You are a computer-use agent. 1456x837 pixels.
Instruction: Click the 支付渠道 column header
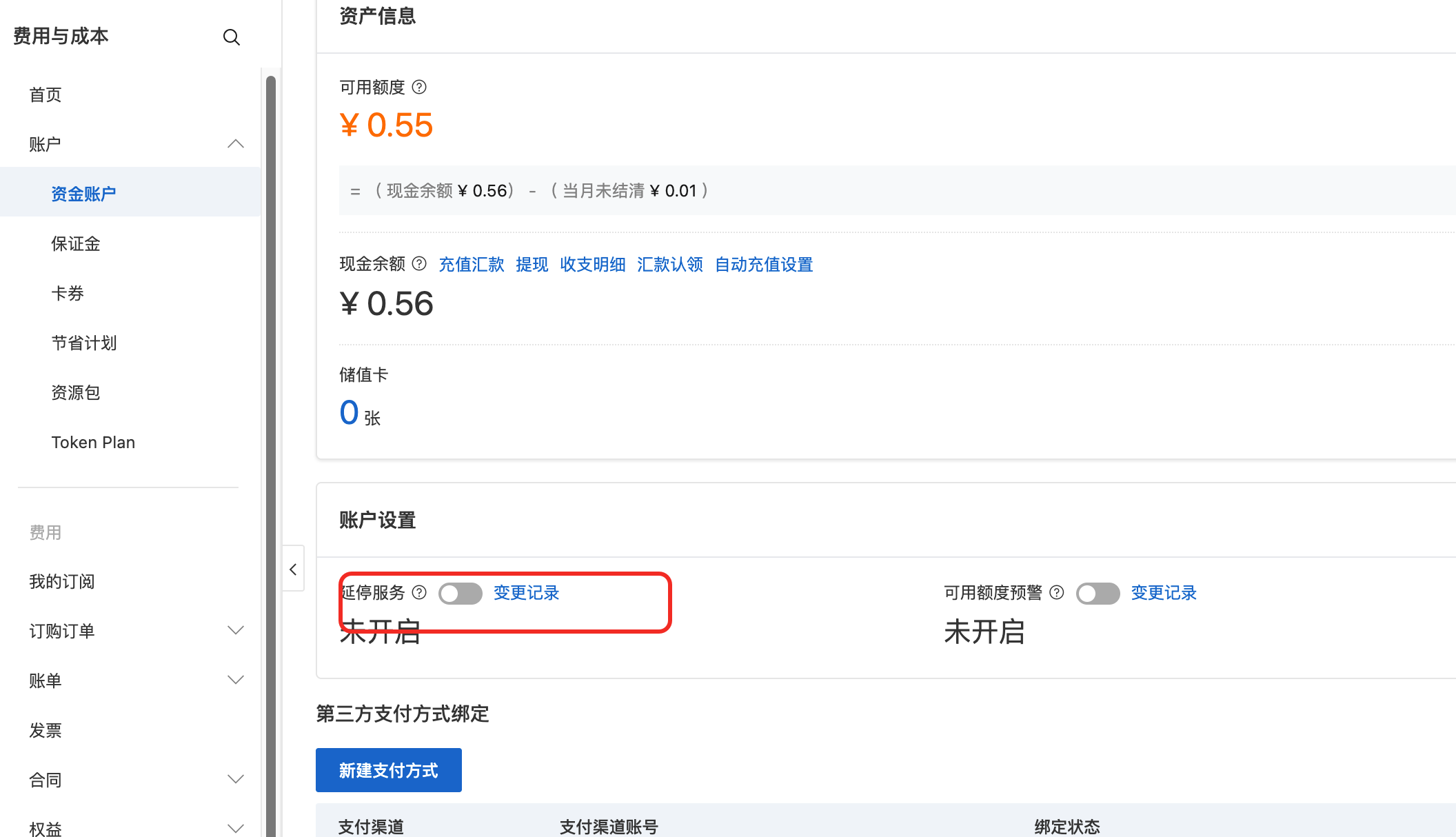(x=371, y=827)
